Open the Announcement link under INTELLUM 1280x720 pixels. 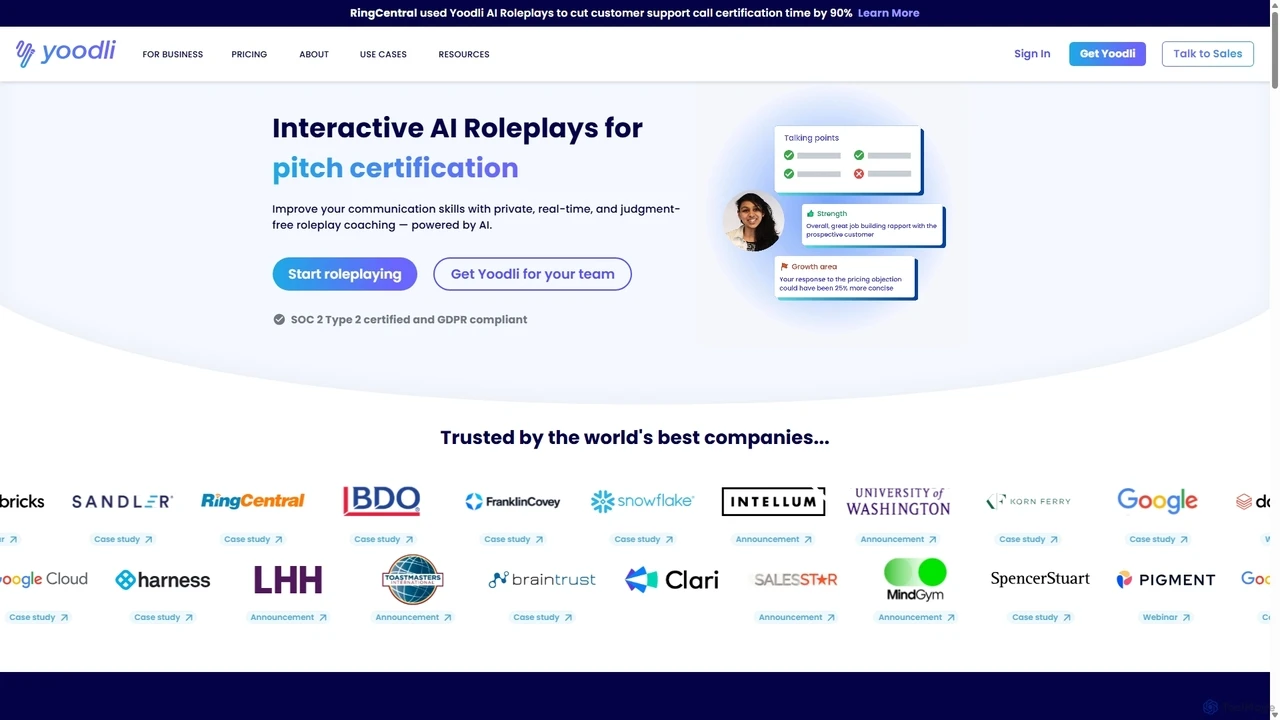pyautogui.click(x=774, y=539)
